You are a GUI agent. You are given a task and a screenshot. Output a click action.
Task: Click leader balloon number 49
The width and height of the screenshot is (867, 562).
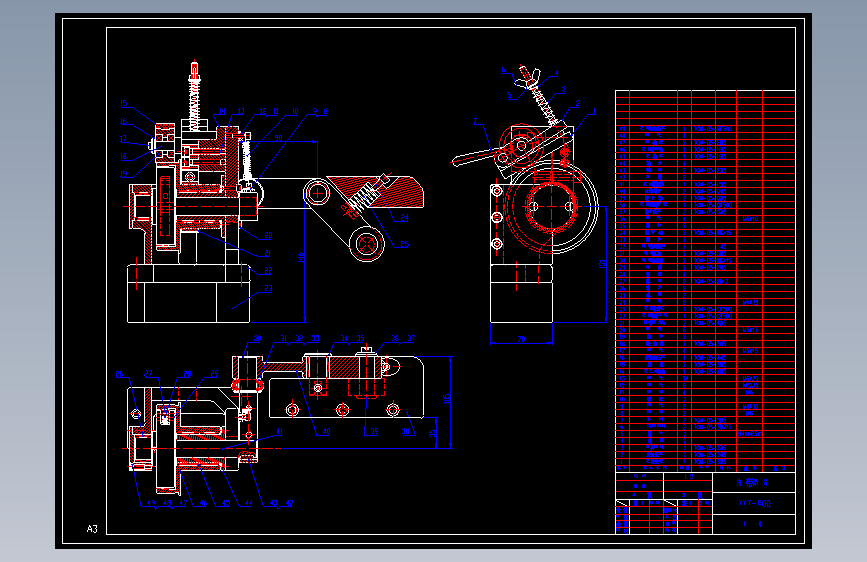[151, 503]
